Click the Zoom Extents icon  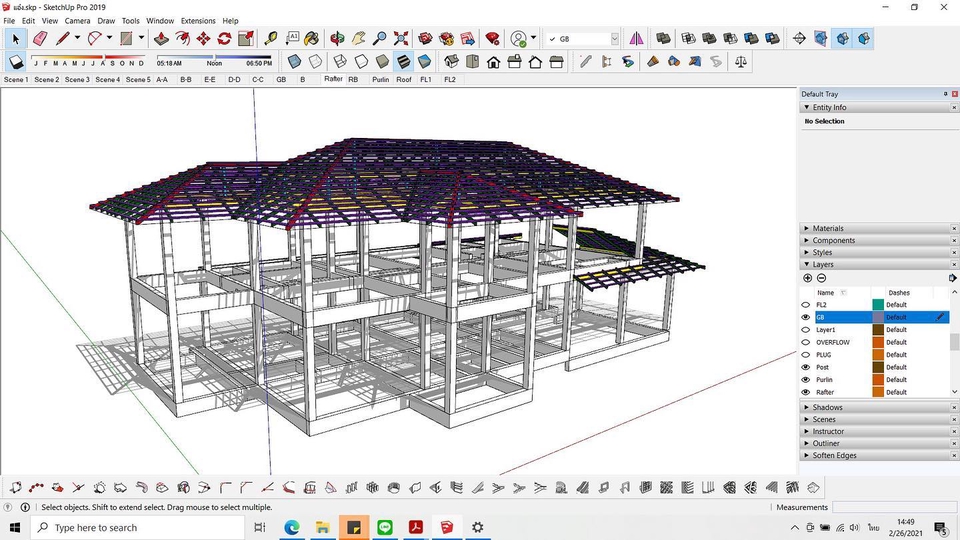tap(401, 39)
